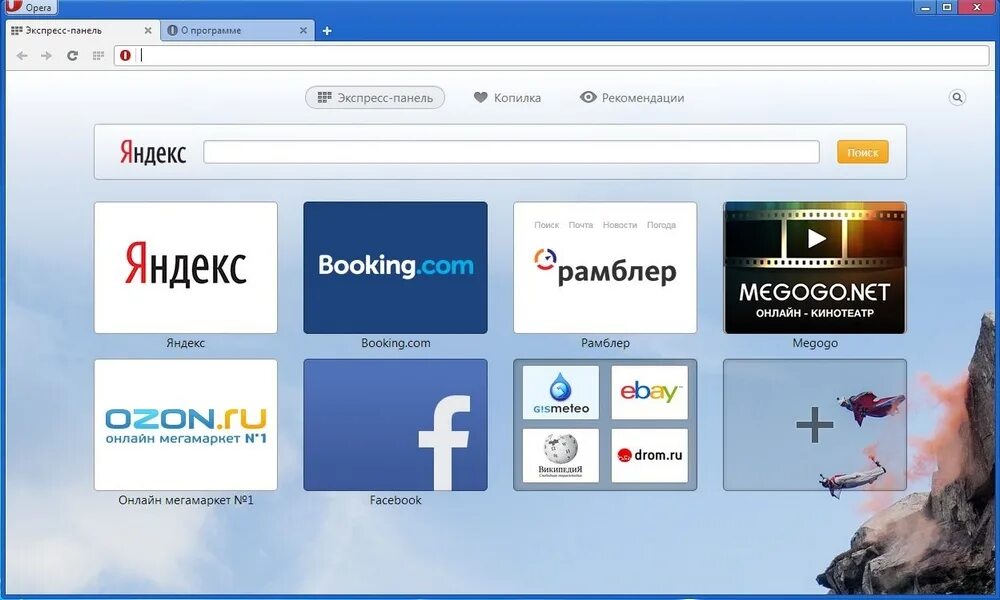Viewport: 1000px width, 600px height.
Task: Click the eye icon beside Рекомендации
Action: pos(588,97)
